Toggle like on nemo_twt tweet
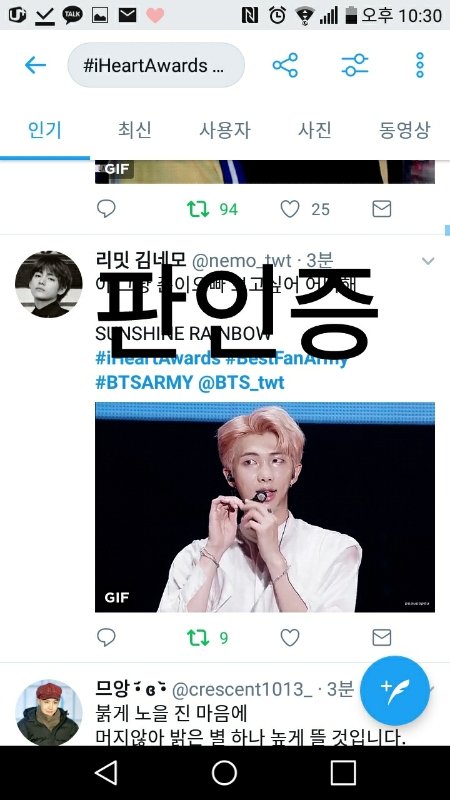Screen dimensions: 450x800 (290, 637)
